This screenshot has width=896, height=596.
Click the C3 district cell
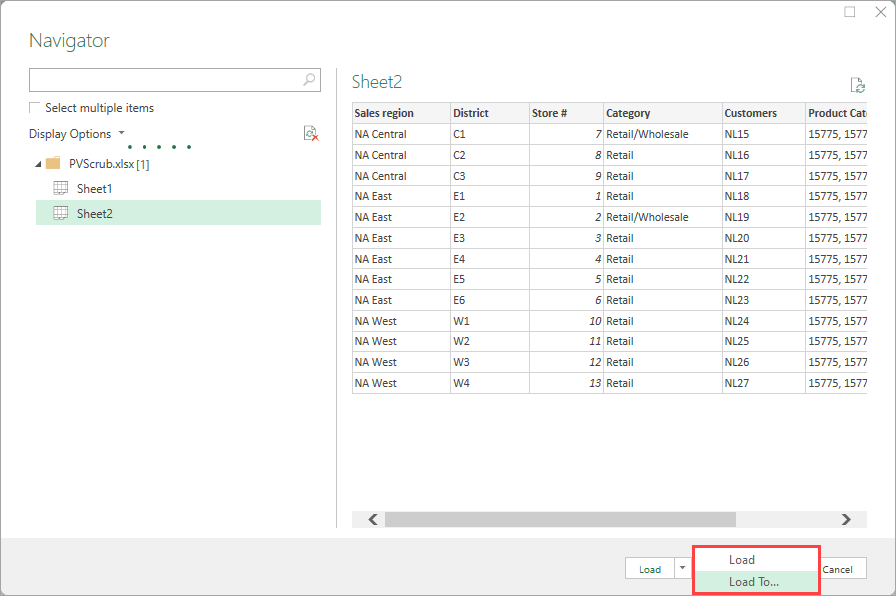click(490, 176)
